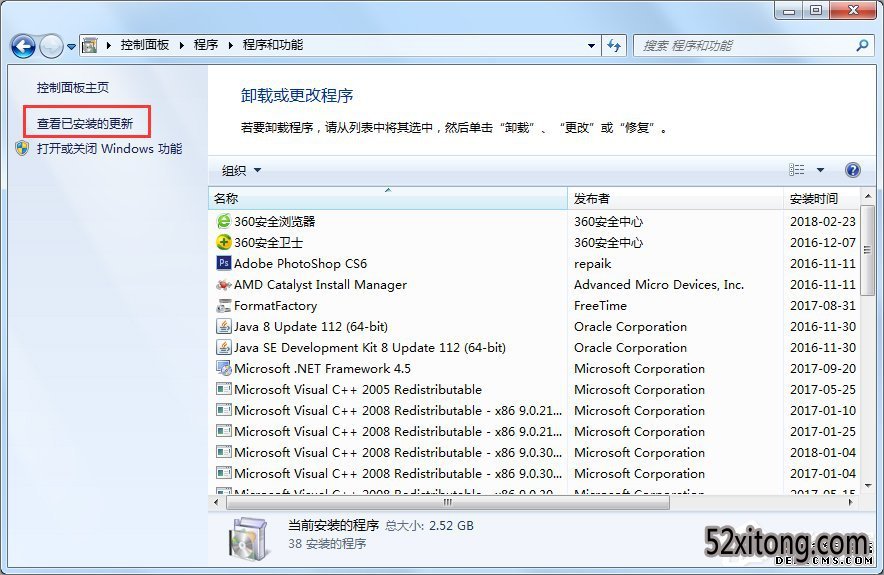Select Adobe PhotoShop CS6 row name
884x575 pixels.
[x=300, y=263]
